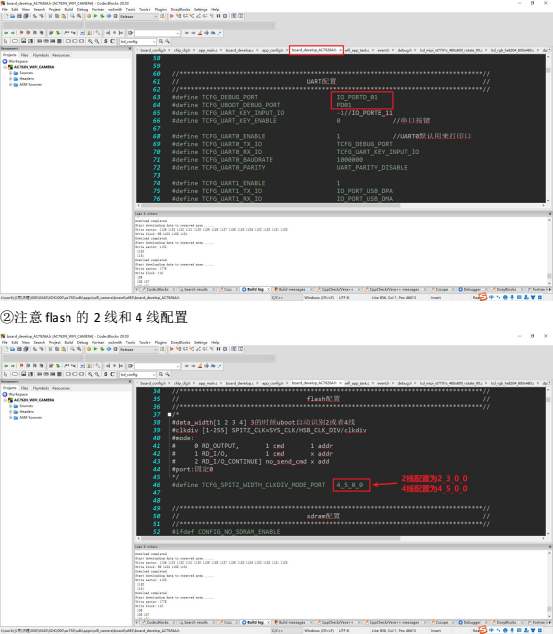Open Plugins menu in flash-config window

(x=161, y=342)
